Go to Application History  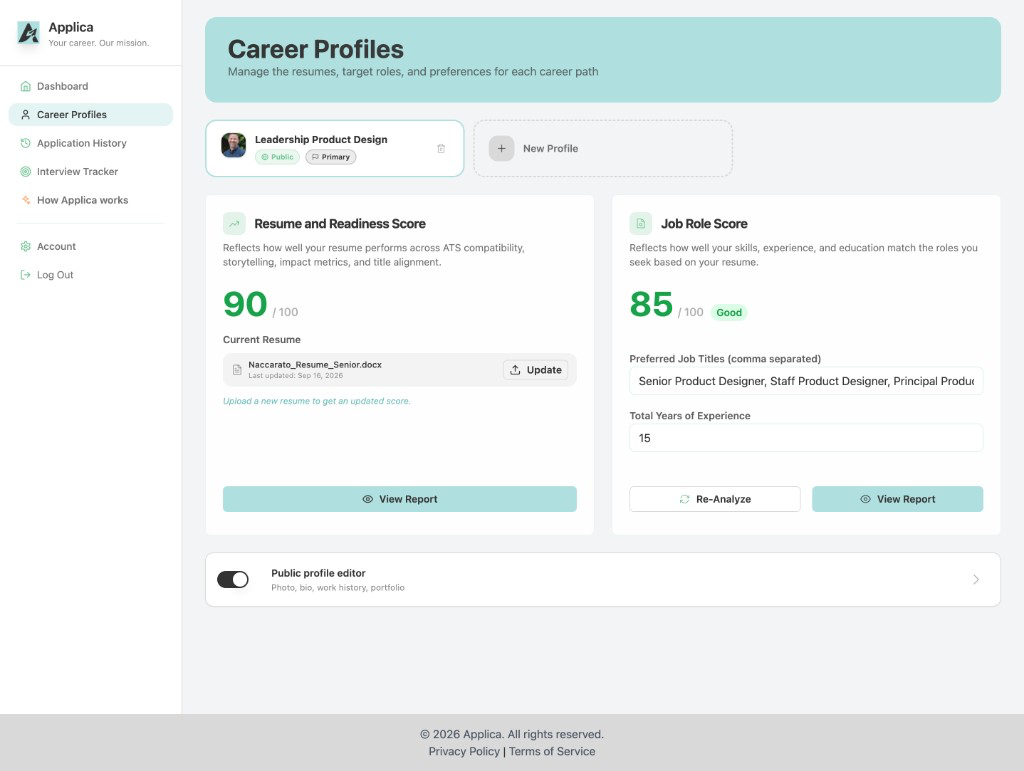91,143
